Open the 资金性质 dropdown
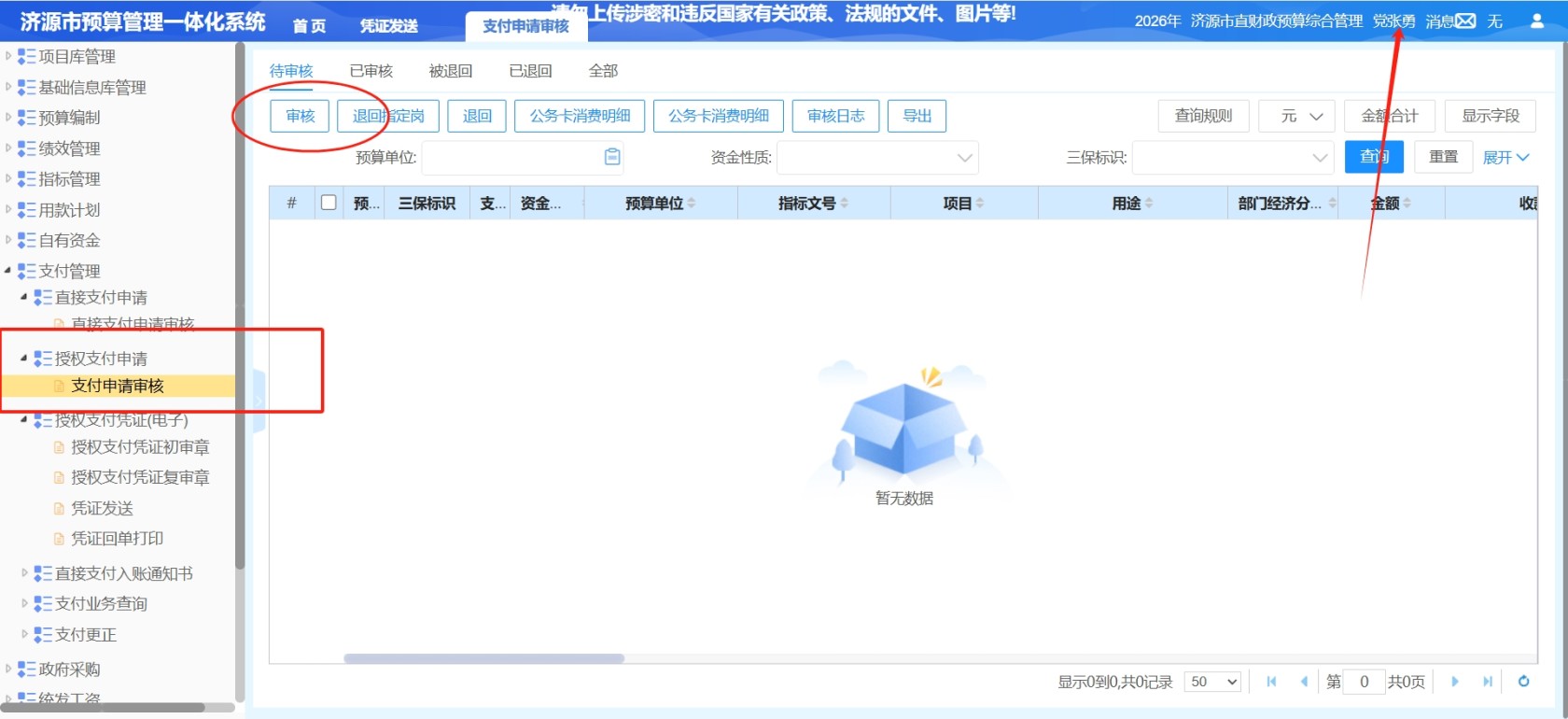 pyautogui.click(x=877, y=158)
